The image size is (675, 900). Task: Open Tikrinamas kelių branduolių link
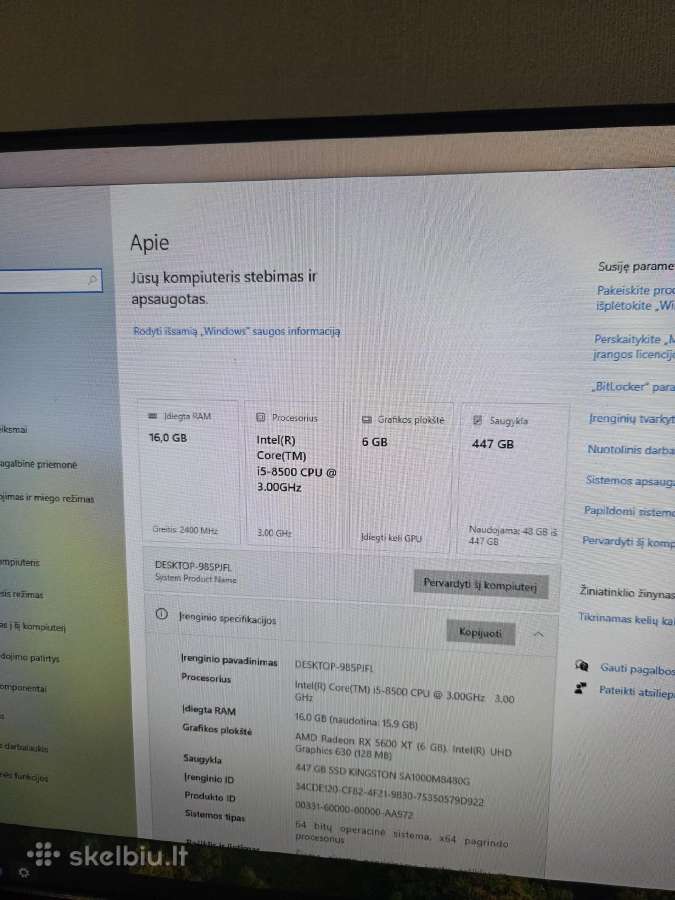(626, 619)
